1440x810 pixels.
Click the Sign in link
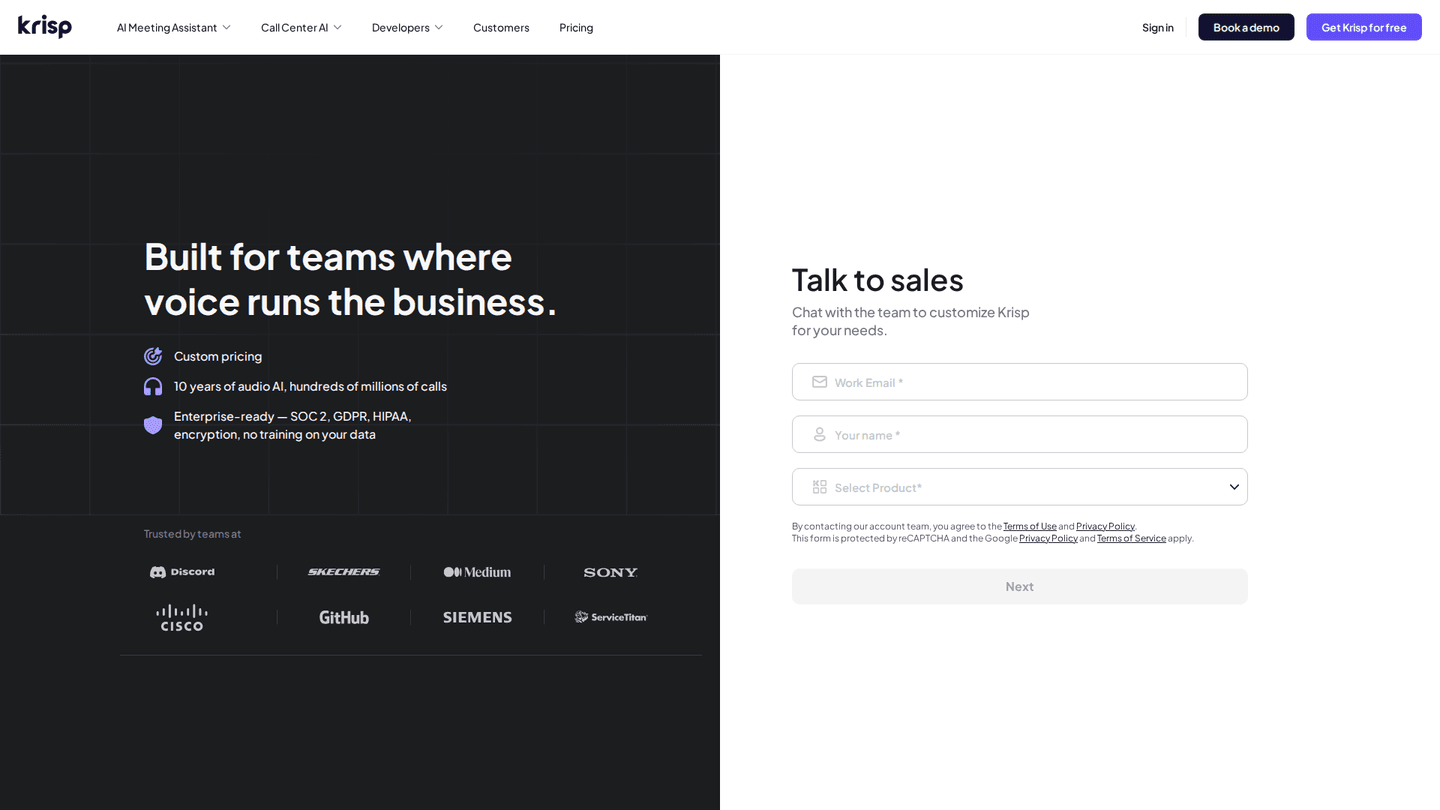click(1158, 28)
